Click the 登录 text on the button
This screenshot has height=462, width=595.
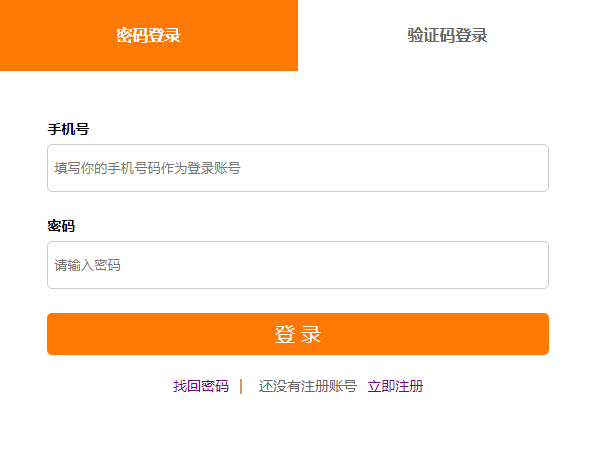298,334
